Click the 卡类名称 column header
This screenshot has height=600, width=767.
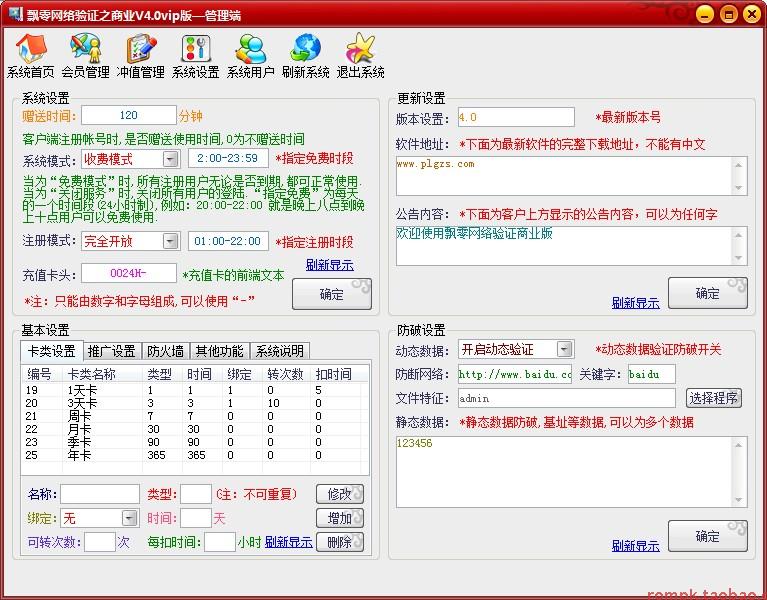click(x=103, y=374)
